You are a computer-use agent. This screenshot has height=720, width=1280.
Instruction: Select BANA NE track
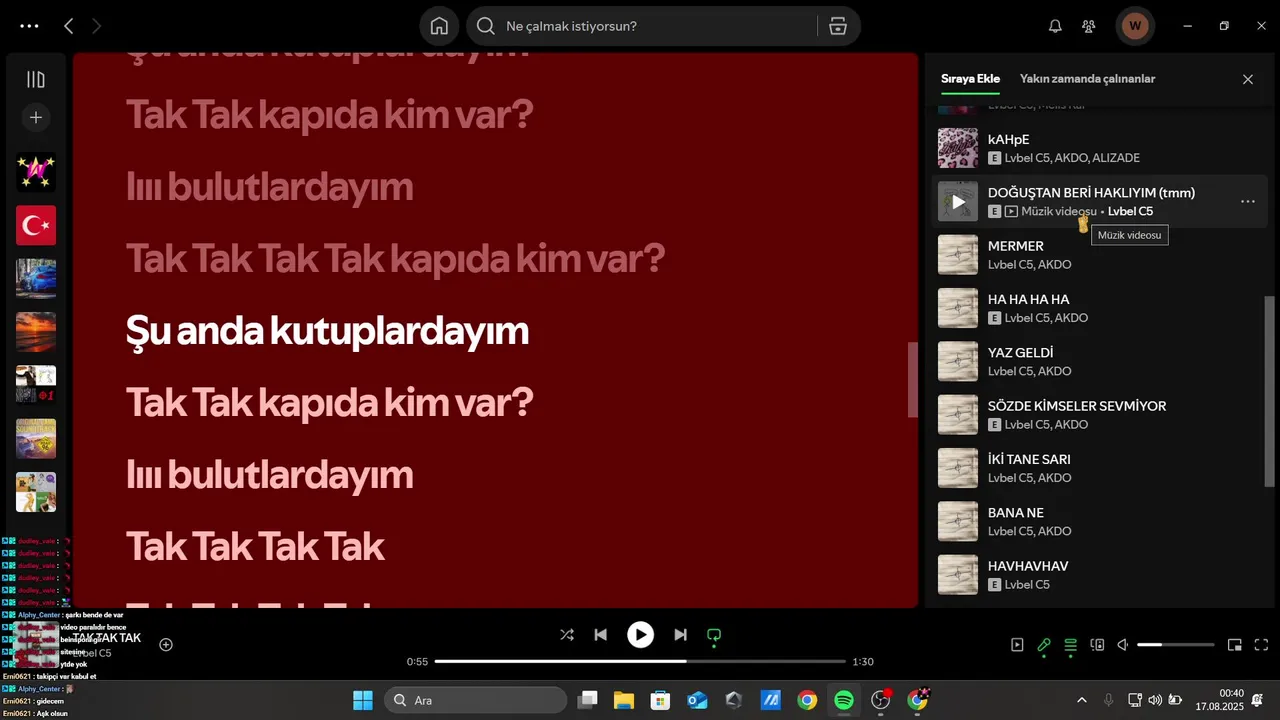1100,521
